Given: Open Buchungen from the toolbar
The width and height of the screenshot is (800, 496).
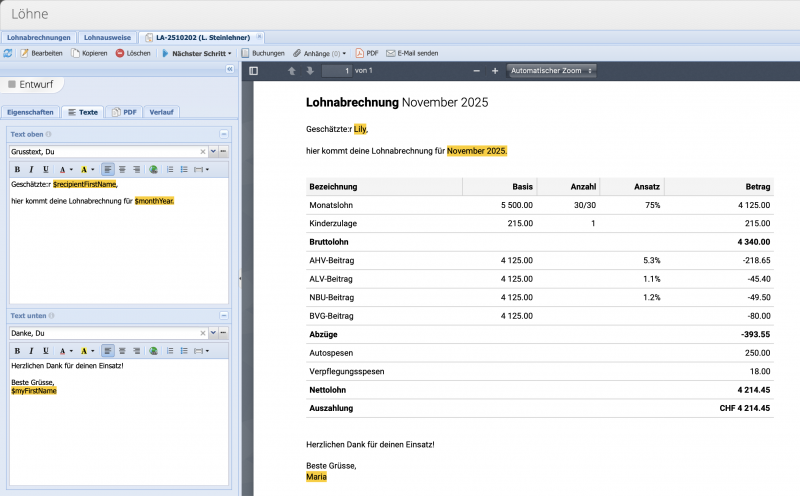Looking at the screenshot, I should click(x=263, y=53).
